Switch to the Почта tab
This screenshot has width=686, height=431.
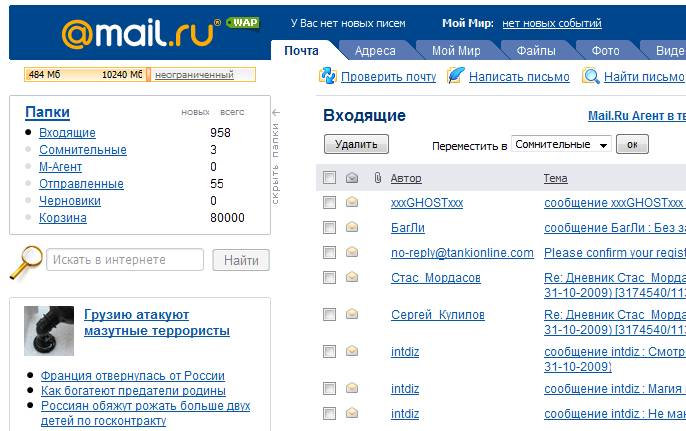301,51
